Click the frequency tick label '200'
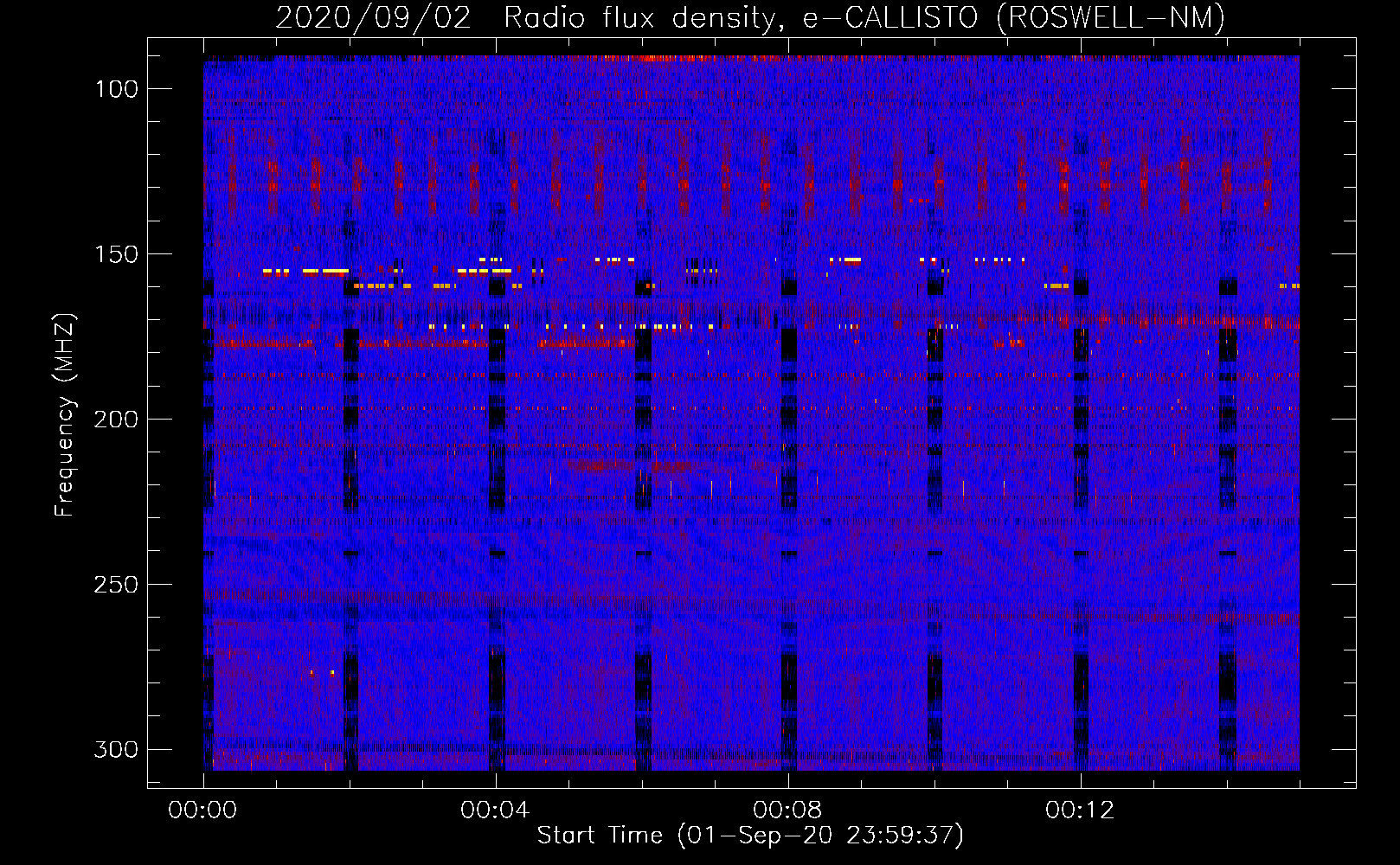This screenshot has width=1400, height=865. pyautogui.click(x=116, y=420)
